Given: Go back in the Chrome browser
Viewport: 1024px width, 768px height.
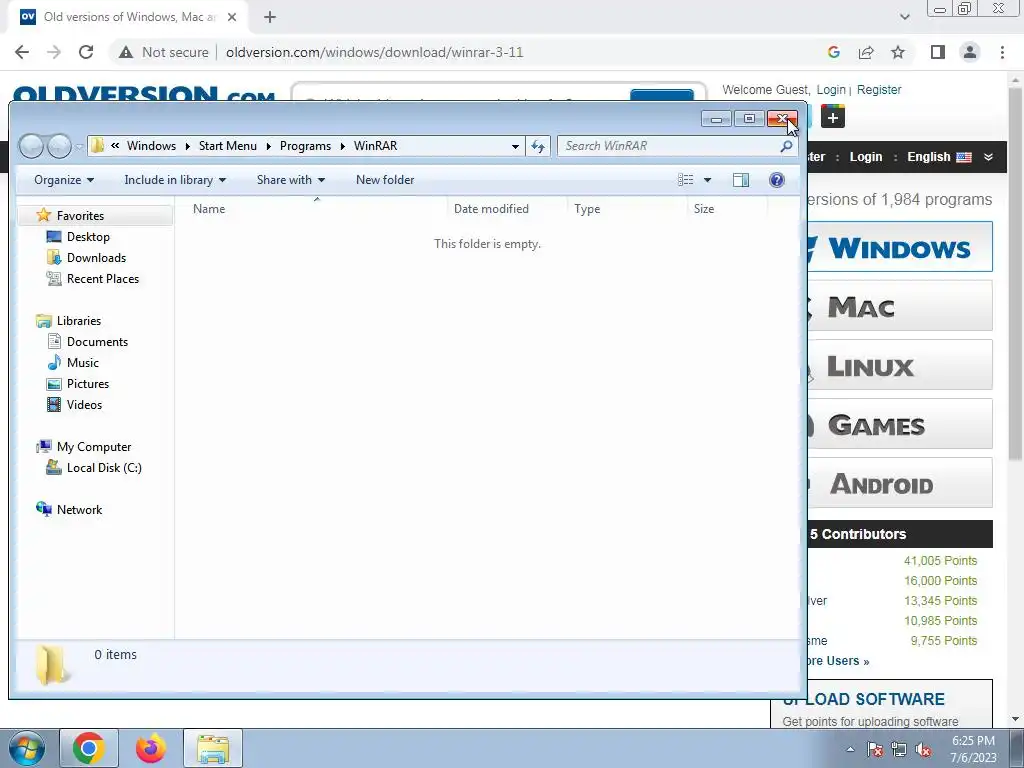Looking at the screenshot, I should 22,52.
